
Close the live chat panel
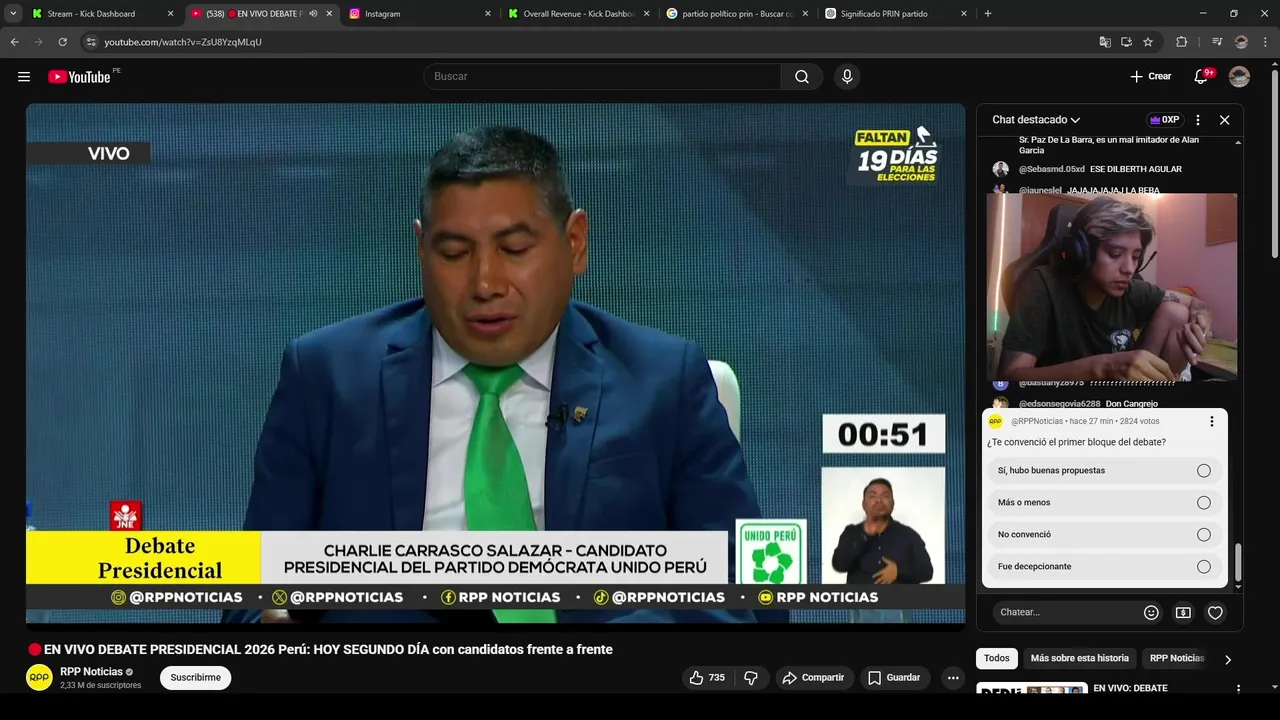click(1224, 120)
